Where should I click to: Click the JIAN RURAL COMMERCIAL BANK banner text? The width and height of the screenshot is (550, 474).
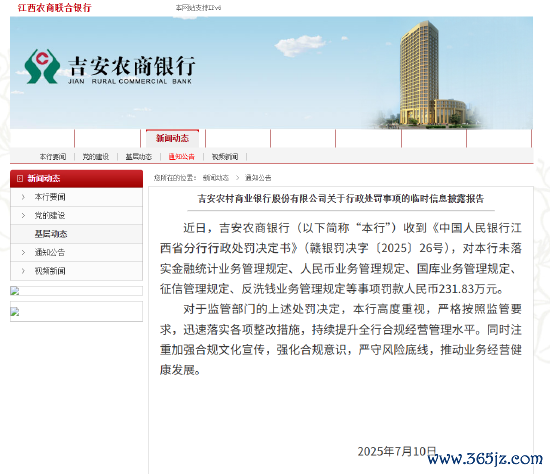130,81
